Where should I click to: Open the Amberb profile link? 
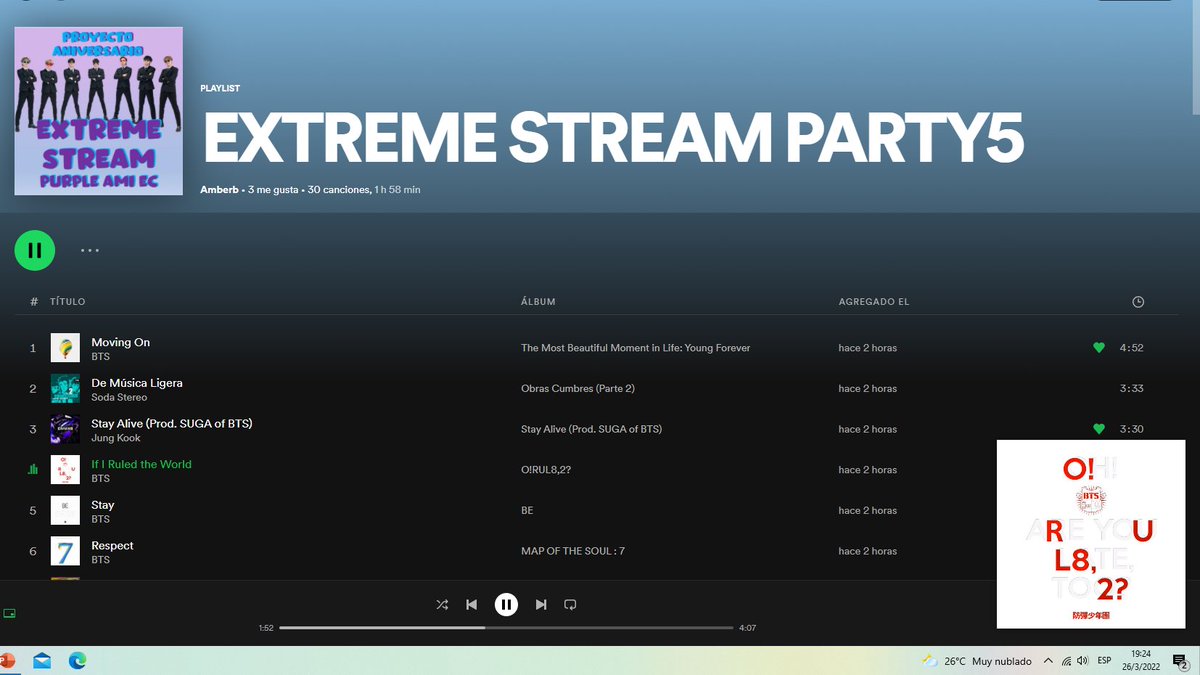pos(219,189)
